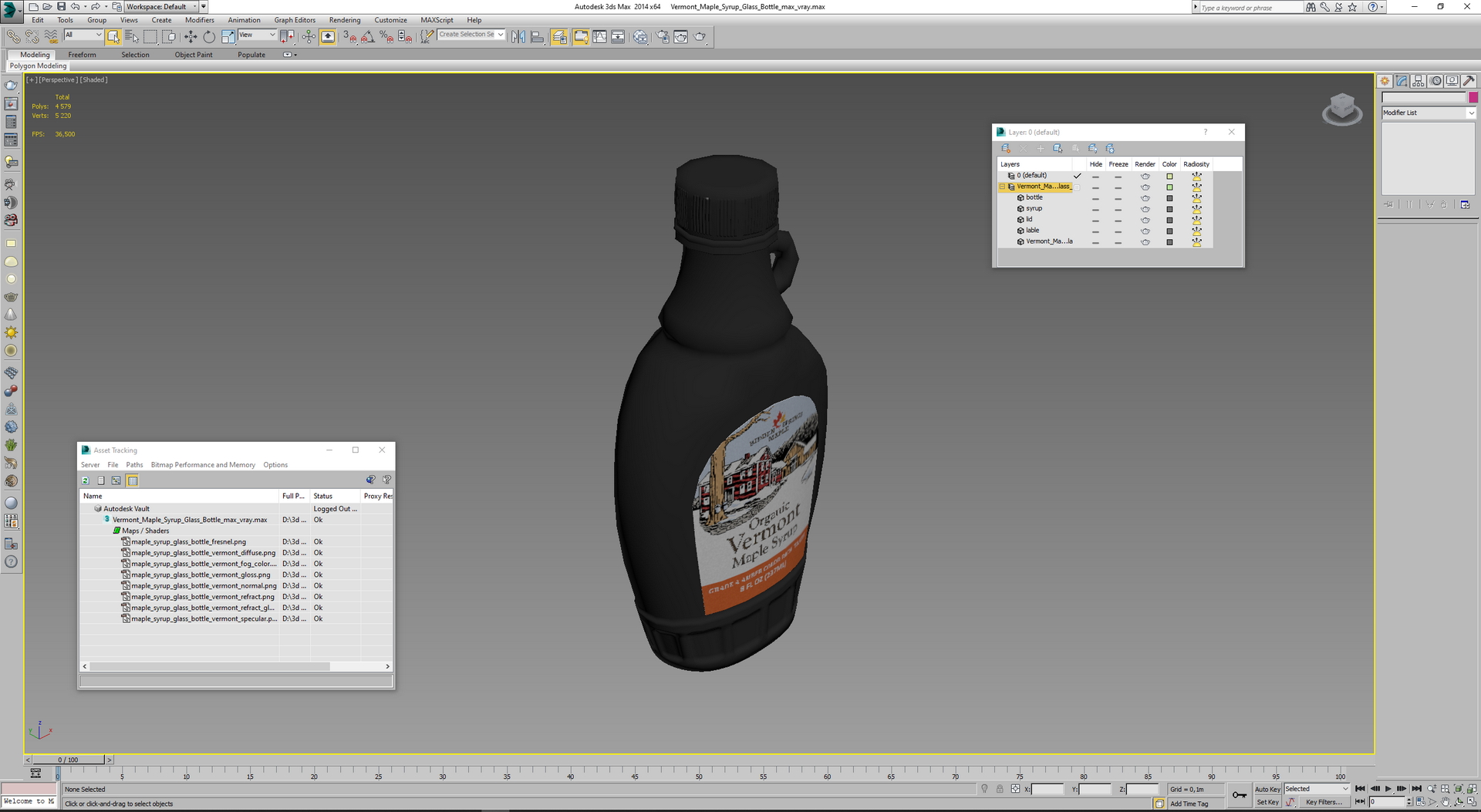Open the ribbon options dropdown arrow after Populate
1481x812 pixels.
(x=290, y=55)
